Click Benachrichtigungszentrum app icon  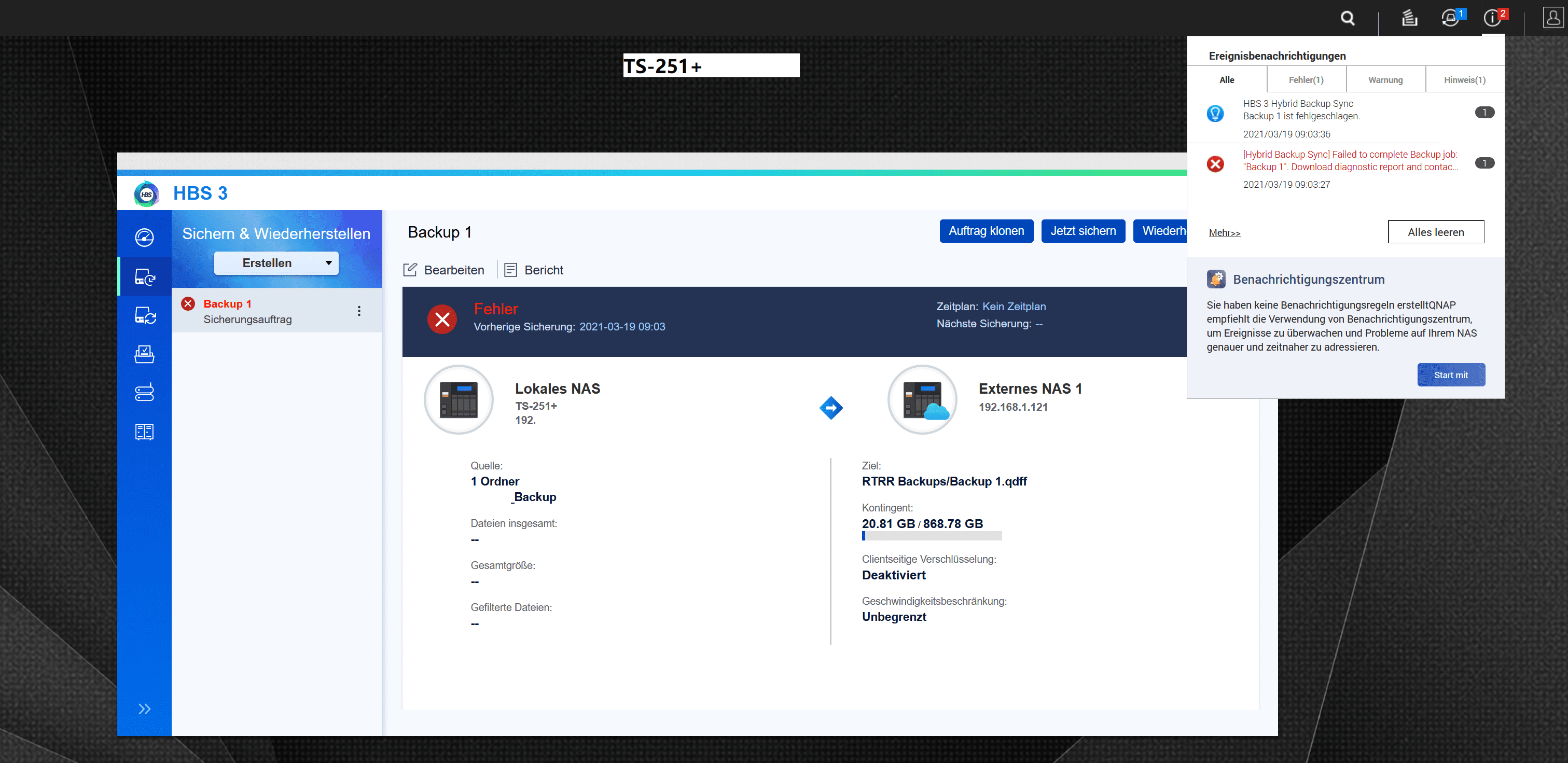(x=1216, y=279)
